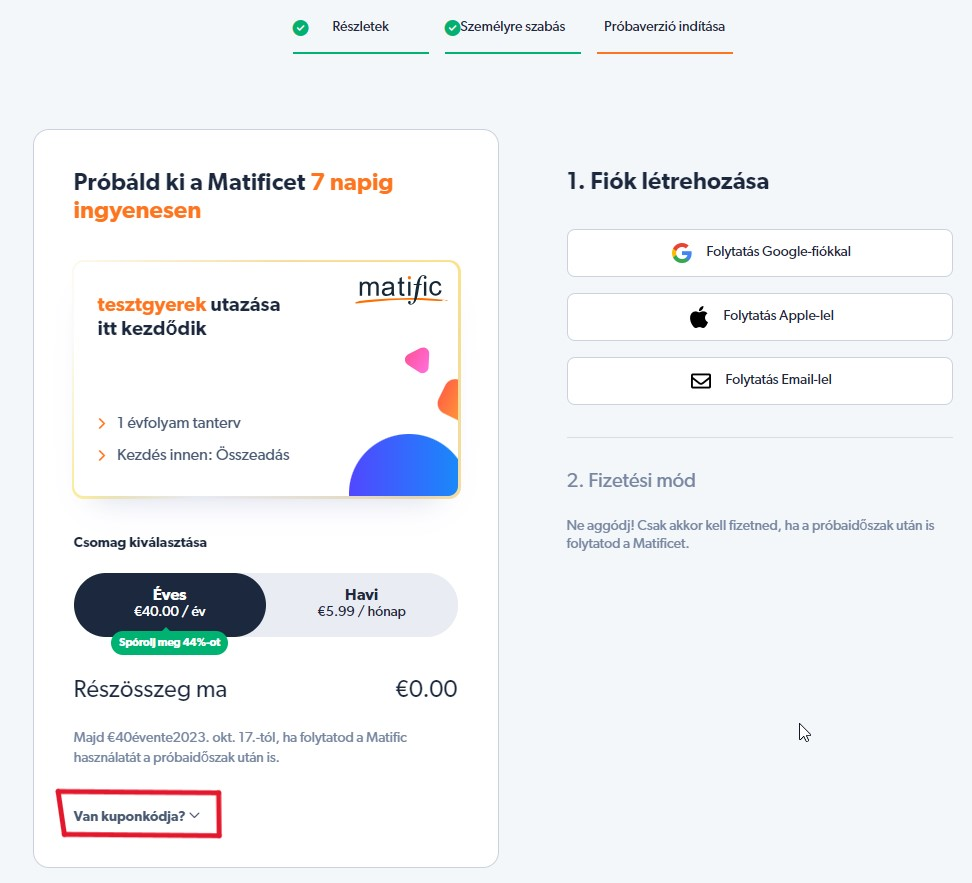Open the Személyre szabás step tab
The height and width of the screenshot is (883, 972).
(513, 27)
